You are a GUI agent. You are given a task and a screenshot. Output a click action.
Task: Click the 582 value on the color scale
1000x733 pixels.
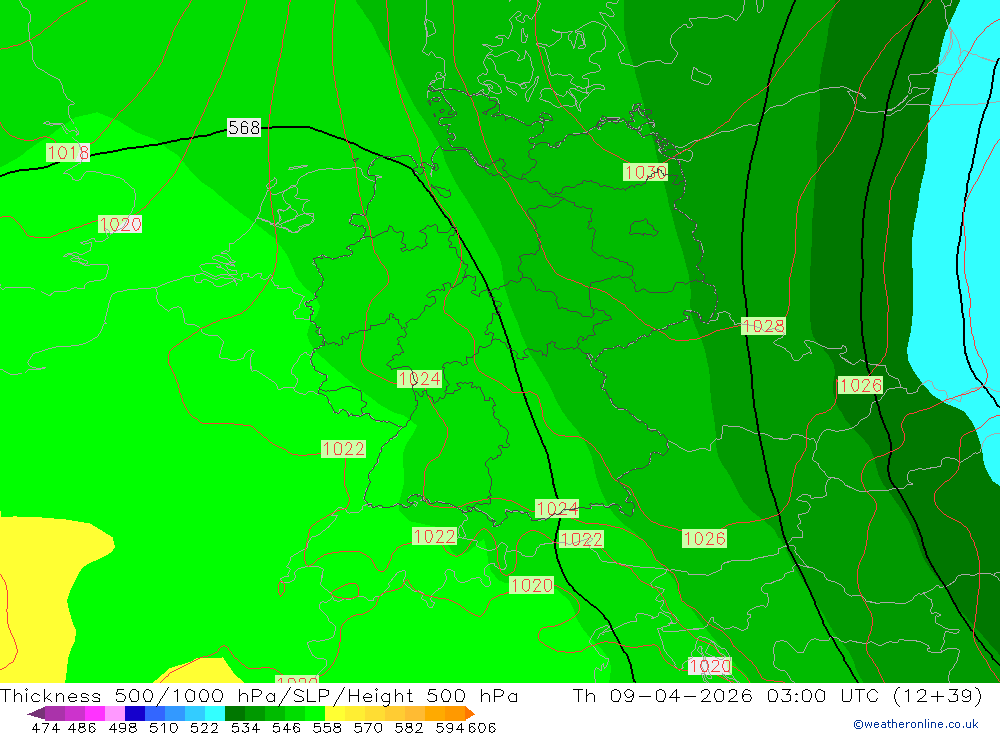point(409,727)
